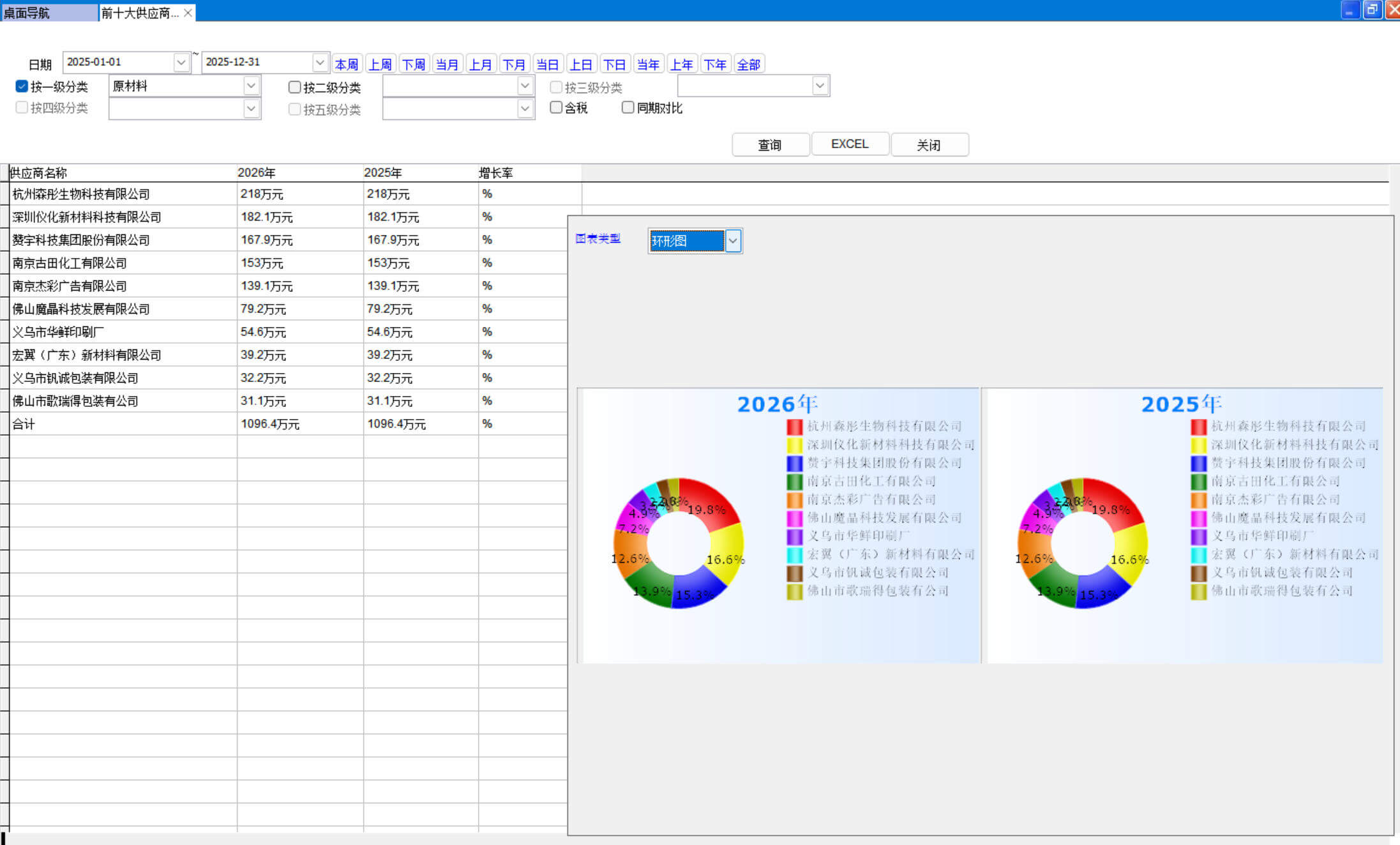Enable the 含税 checkbox
Screen dimensions: 1400x845
[556, 107]
